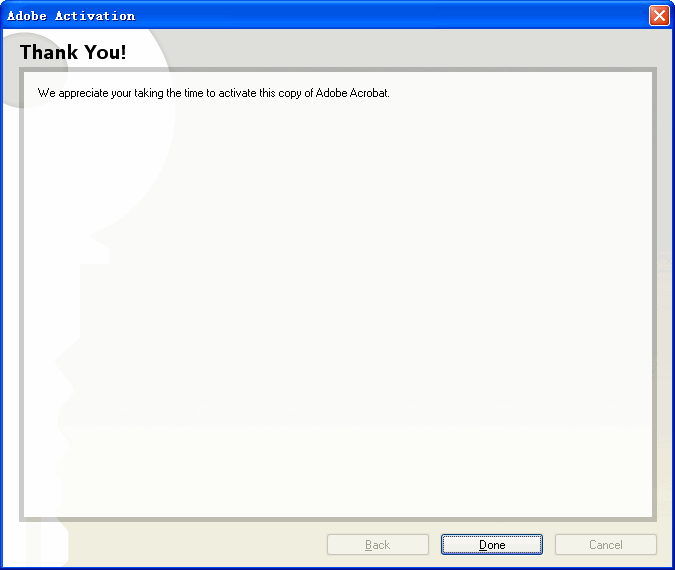
Task: Click the footer space left of Back
Action: pos(194,545)
